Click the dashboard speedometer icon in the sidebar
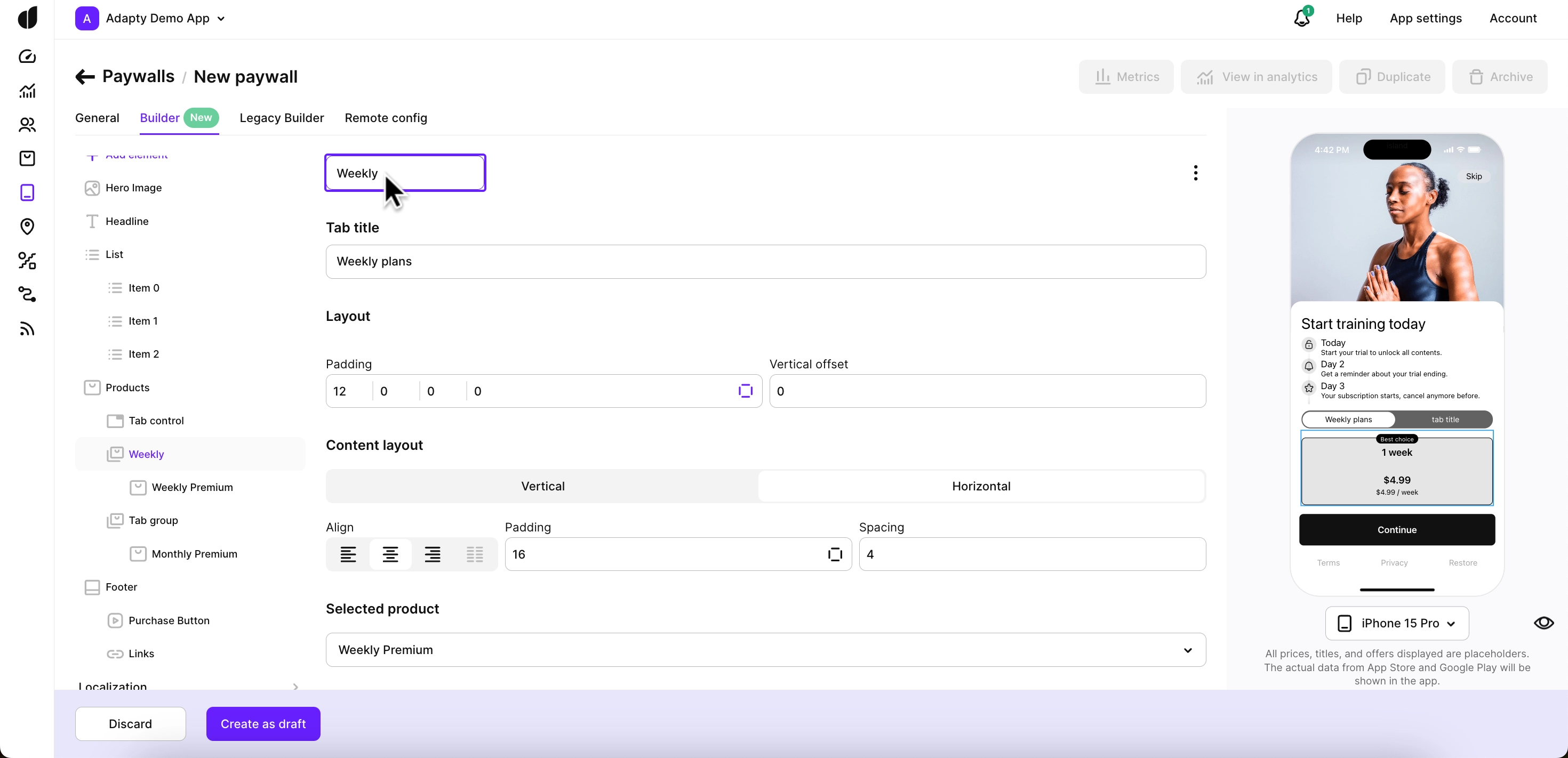Viewport: 1568px width, 758px height. [x=27, y=56]
